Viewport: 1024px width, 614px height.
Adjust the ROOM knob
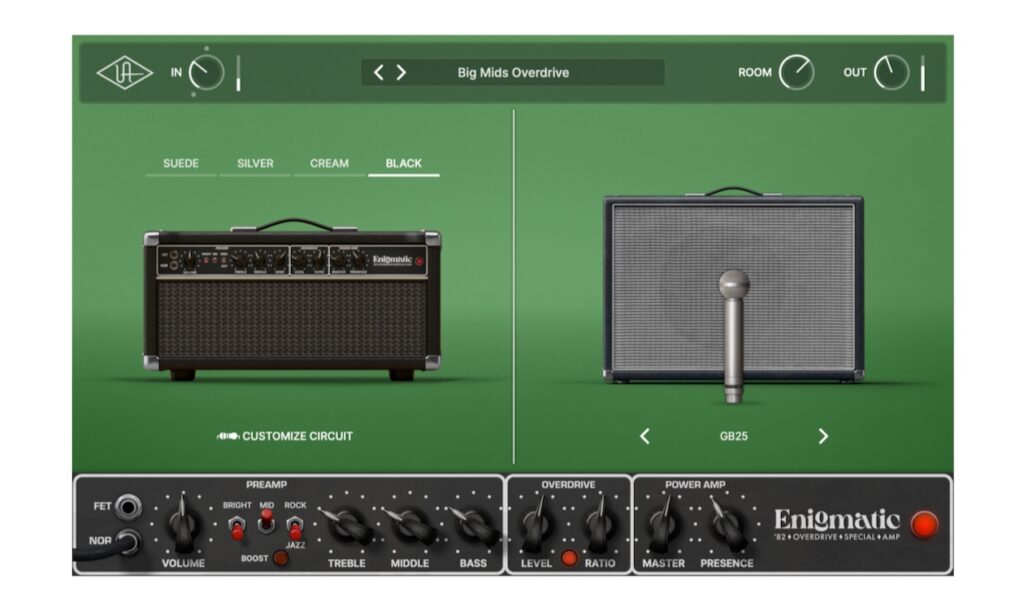coord(796,73)
